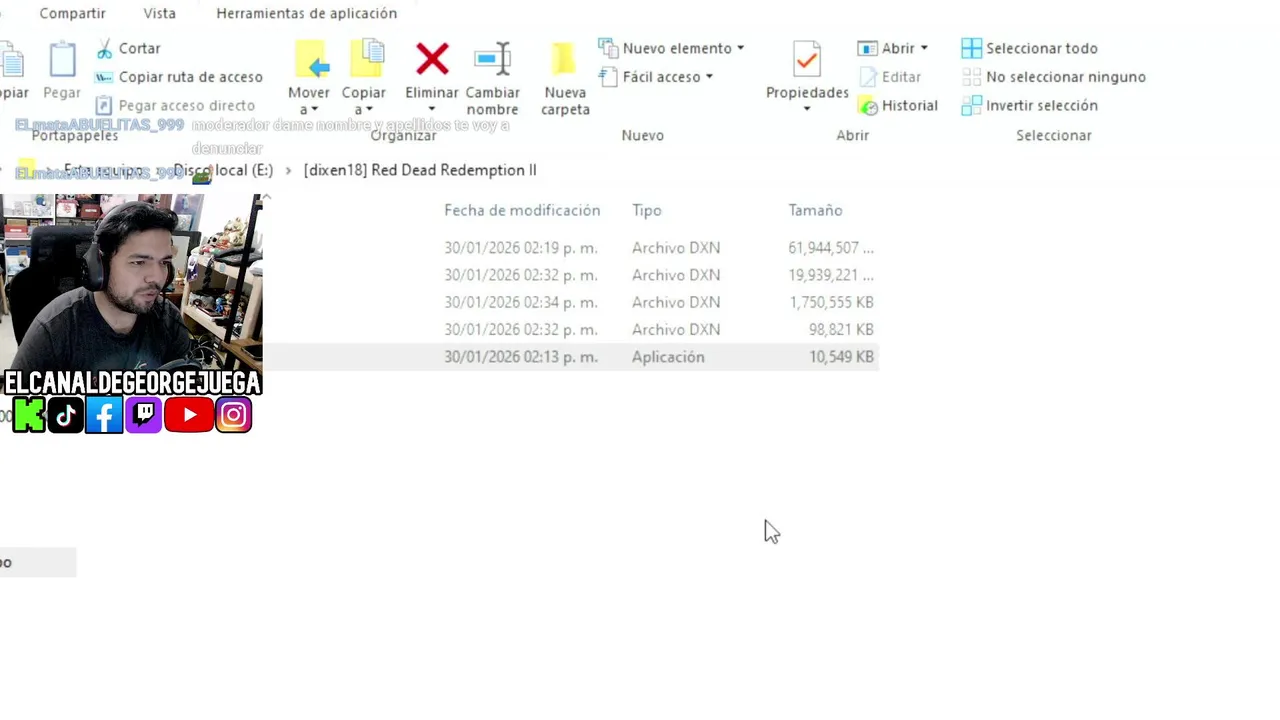Viewport: 1280px width, 720px height.
Task: Click No seleccionar ninguno
Action: 1053,77
